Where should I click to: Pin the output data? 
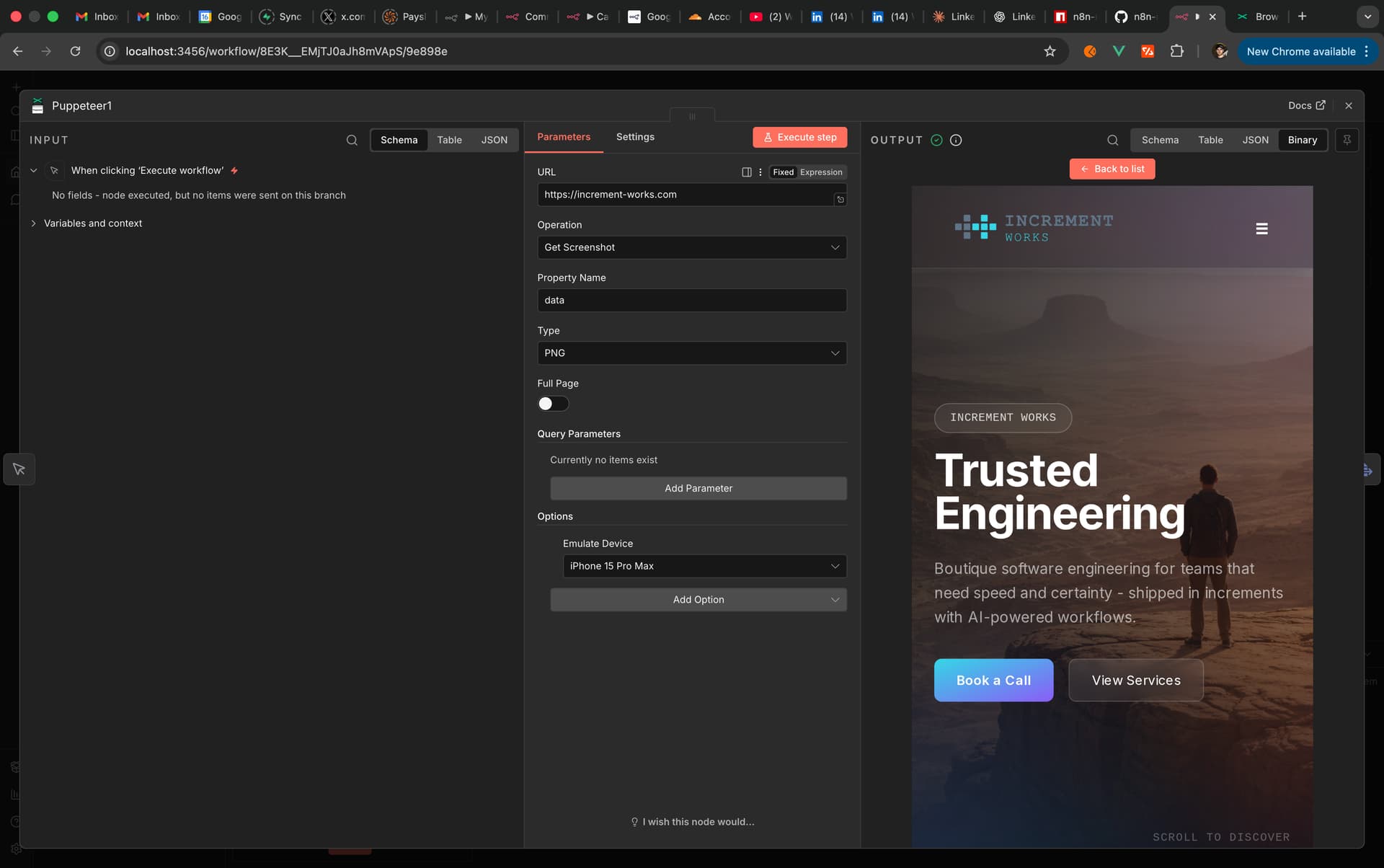[x=1347, y=140]
